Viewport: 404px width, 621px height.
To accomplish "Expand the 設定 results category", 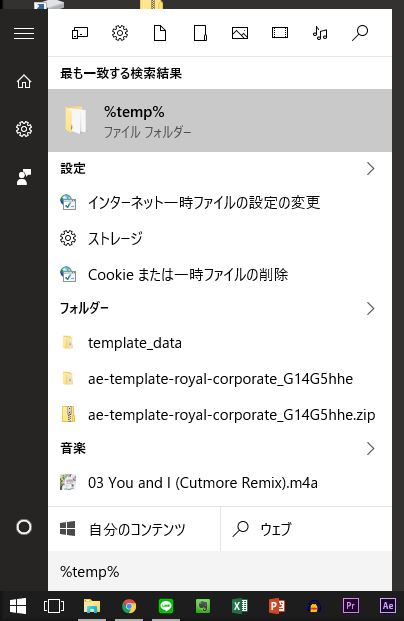I will (x=370, y=169).
